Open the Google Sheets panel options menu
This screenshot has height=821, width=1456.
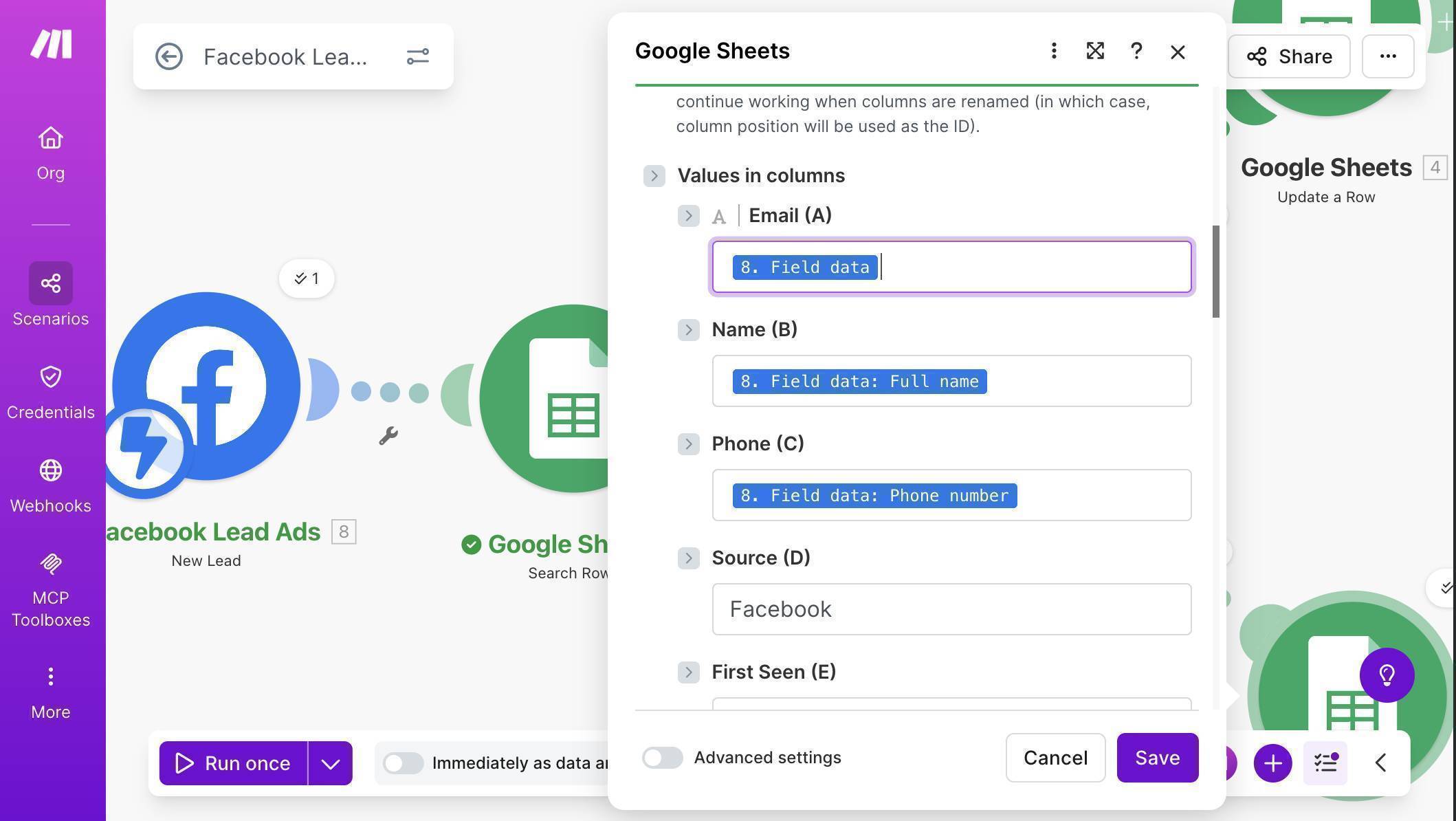coord(1053,51)
